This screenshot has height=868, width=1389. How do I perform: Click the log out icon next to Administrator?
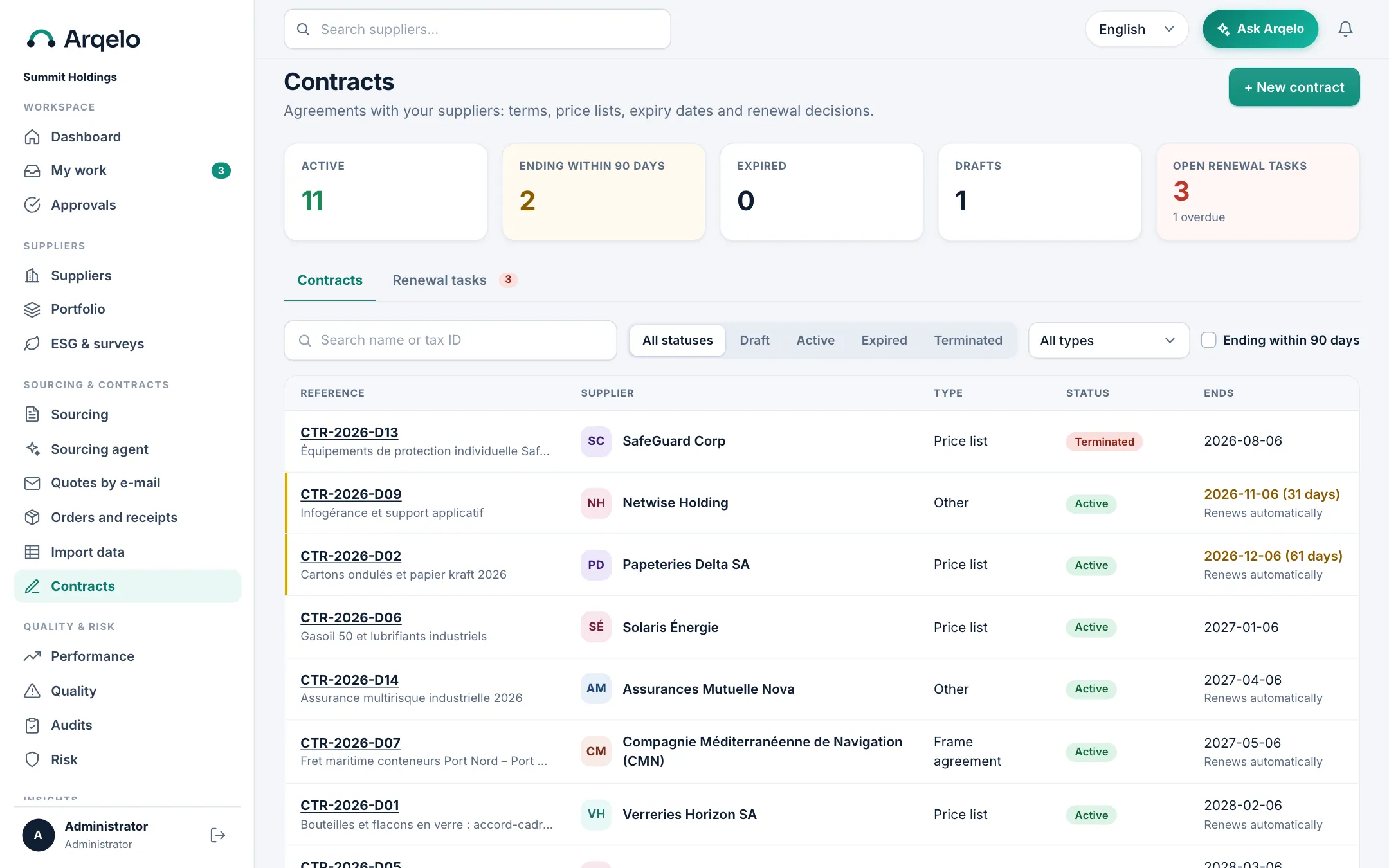tap(218, 835)
